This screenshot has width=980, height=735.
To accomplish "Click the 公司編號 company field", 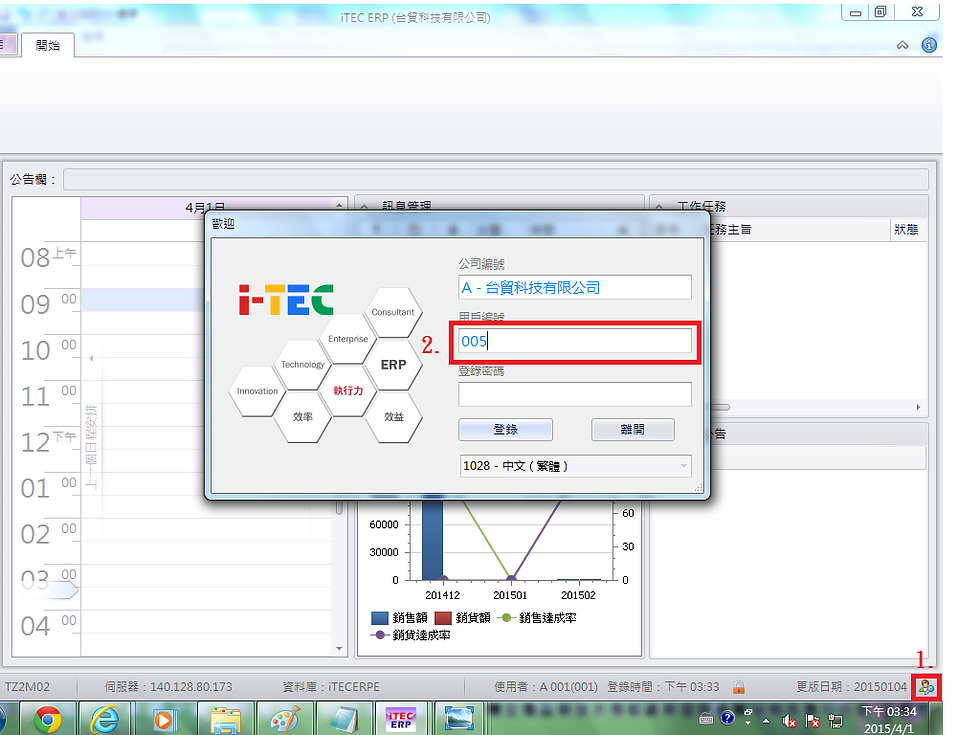I will tap(575, 288).
